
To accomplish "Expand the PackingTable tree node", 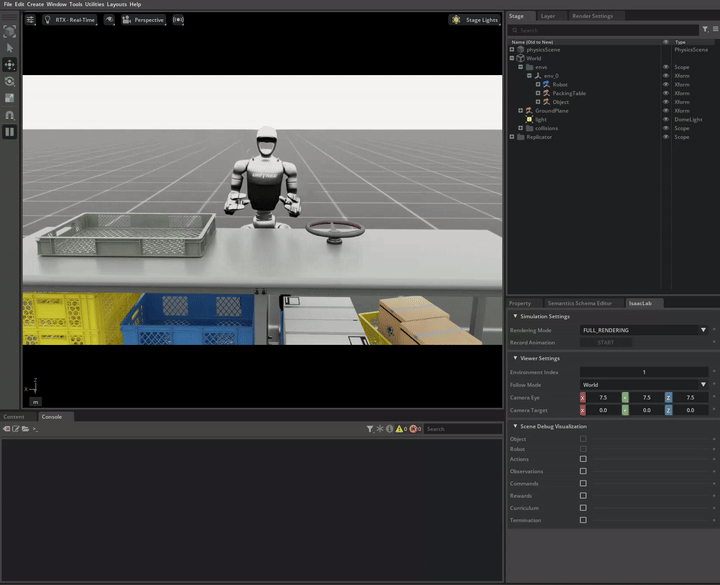I will [538, 93].
